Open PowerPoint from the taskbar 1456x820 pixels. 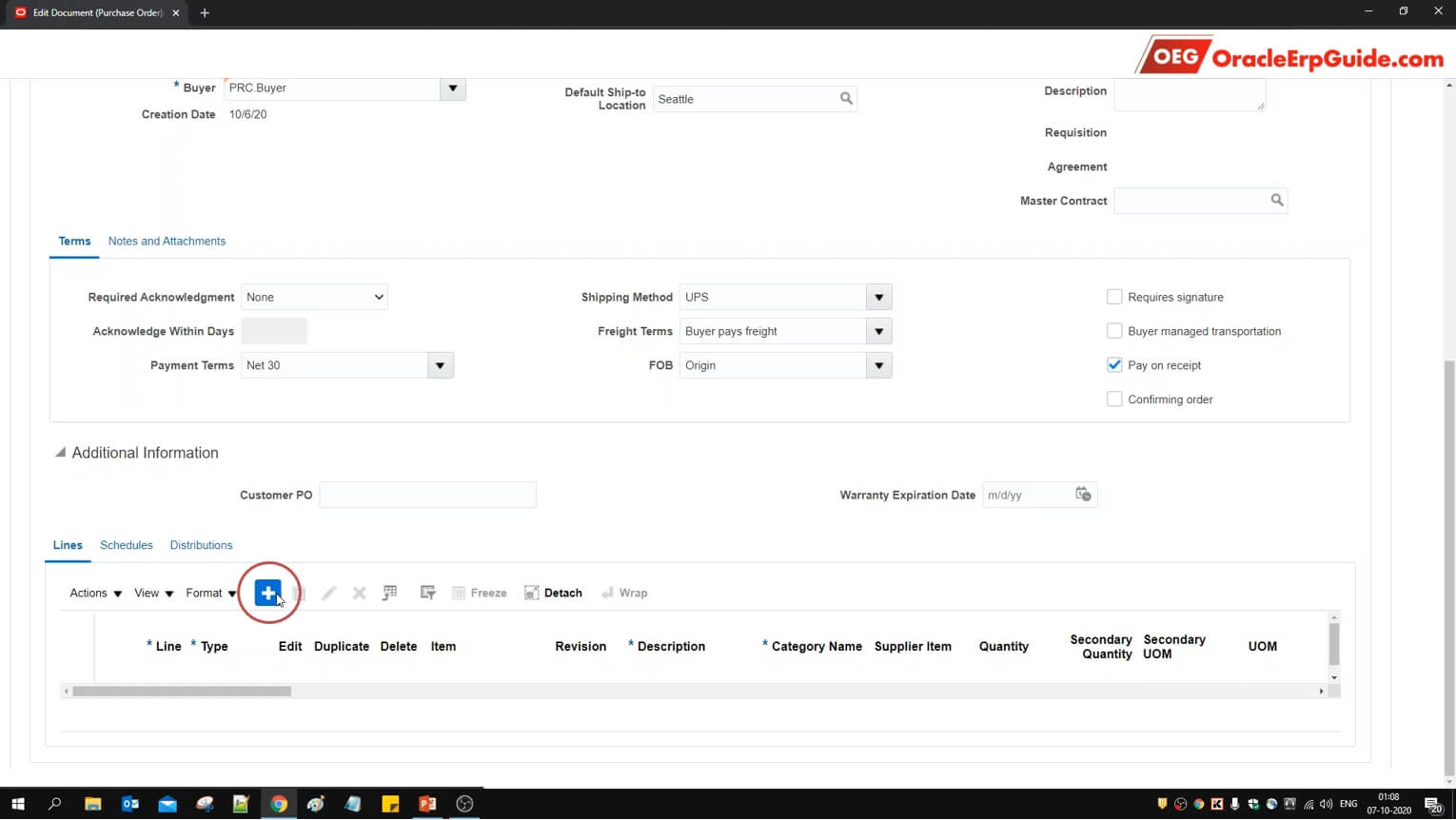(427, 804)
